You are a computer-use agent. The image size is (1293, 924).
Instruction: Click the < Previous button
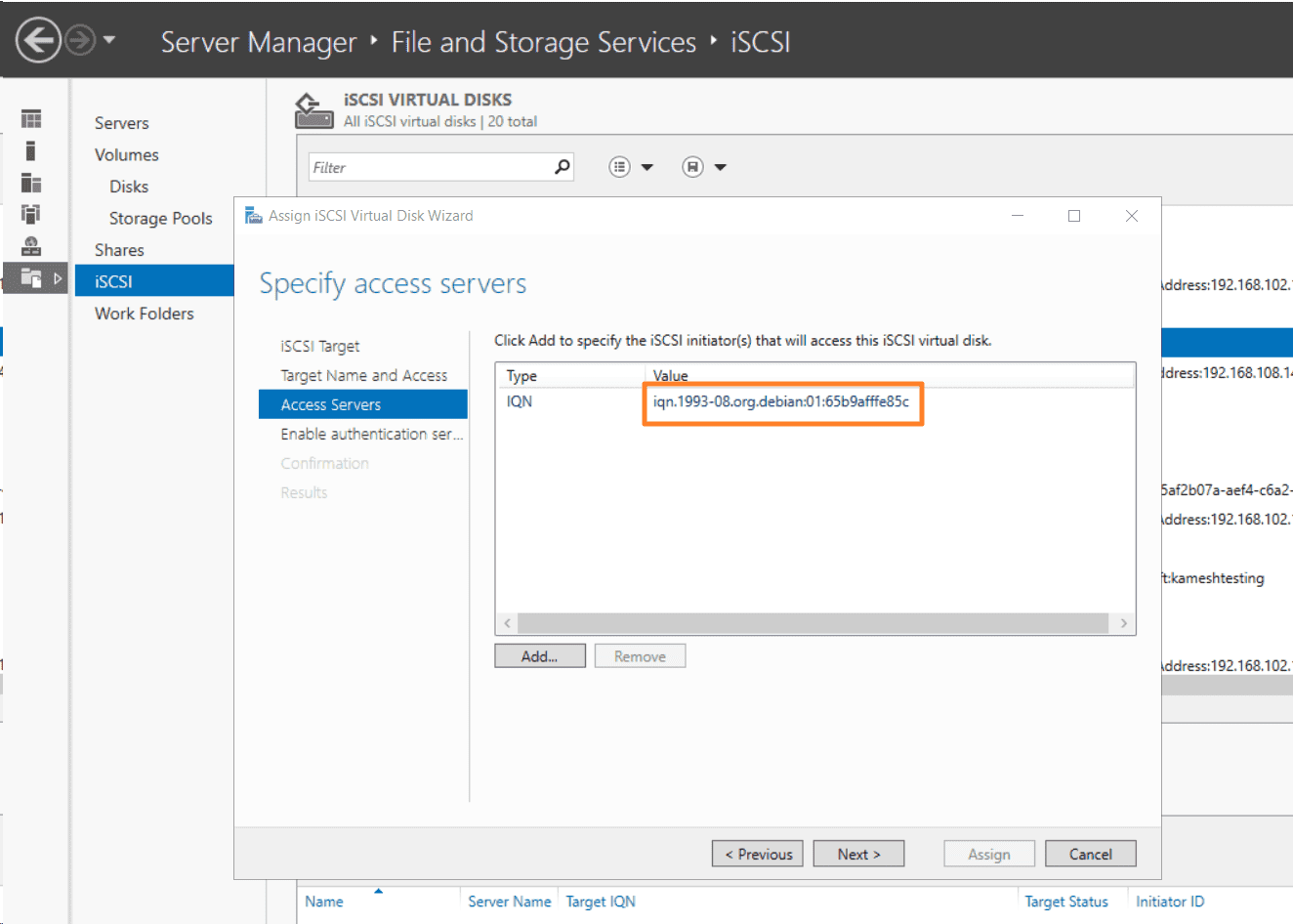[x=759, y=854]
